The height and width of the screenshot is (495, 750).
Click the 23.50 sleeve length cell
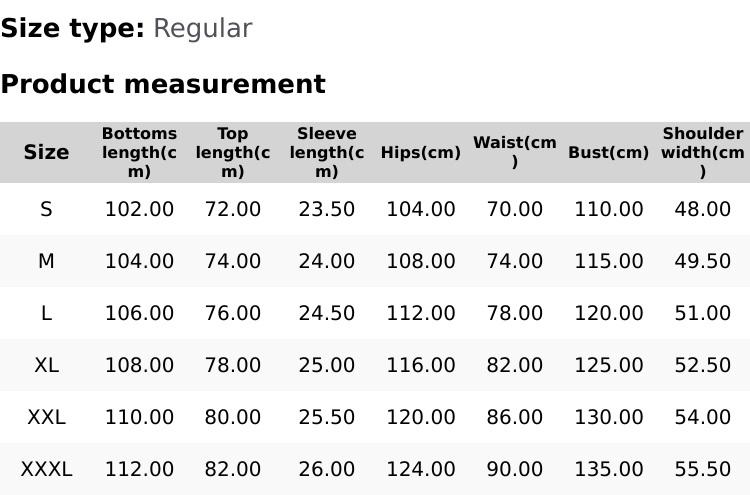pos(326,209)
